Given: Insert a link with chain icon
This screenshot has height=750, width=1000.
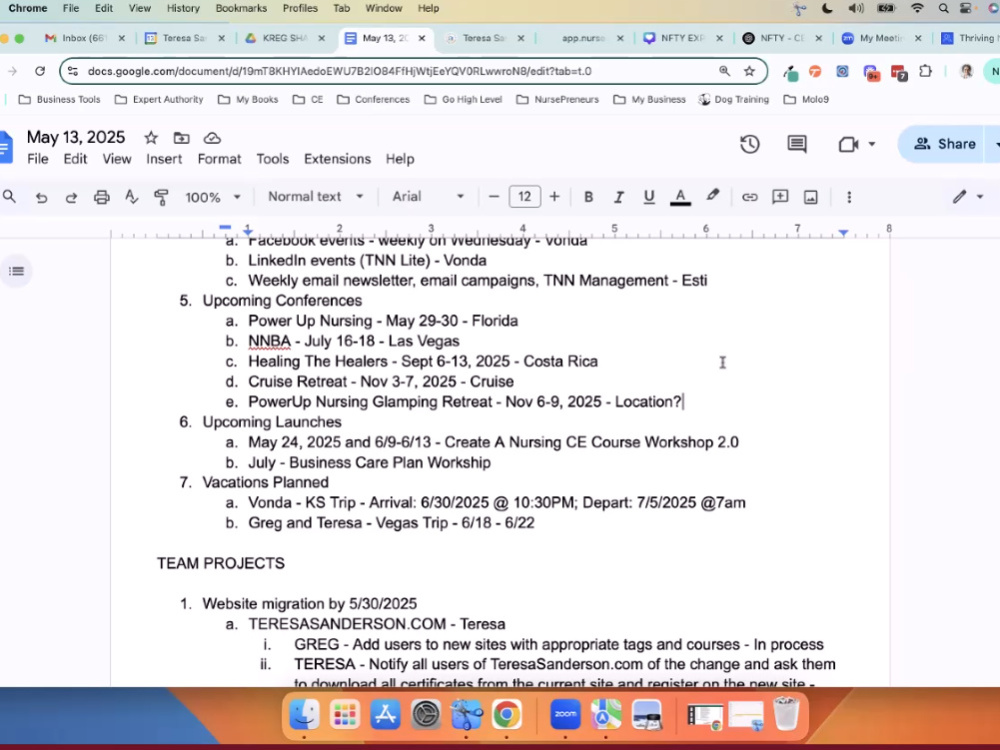Looking at the screenshot, I should pos(749,197).
